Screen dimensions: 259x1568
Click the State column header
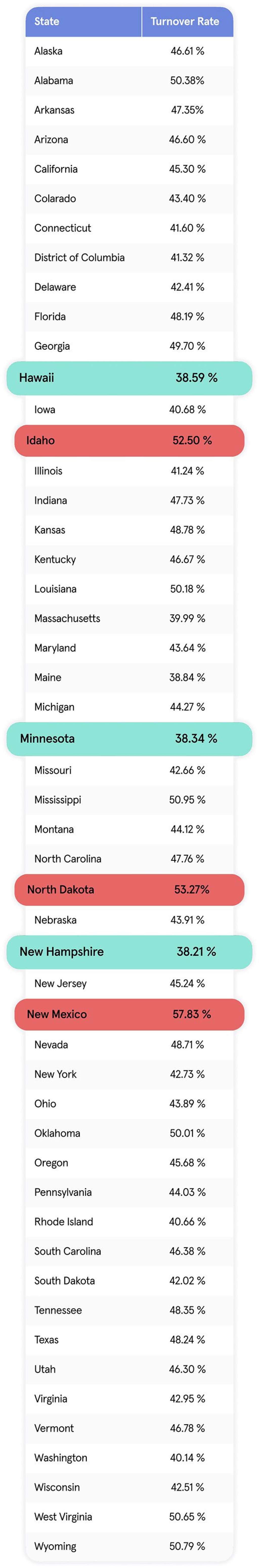coord(47,21)
